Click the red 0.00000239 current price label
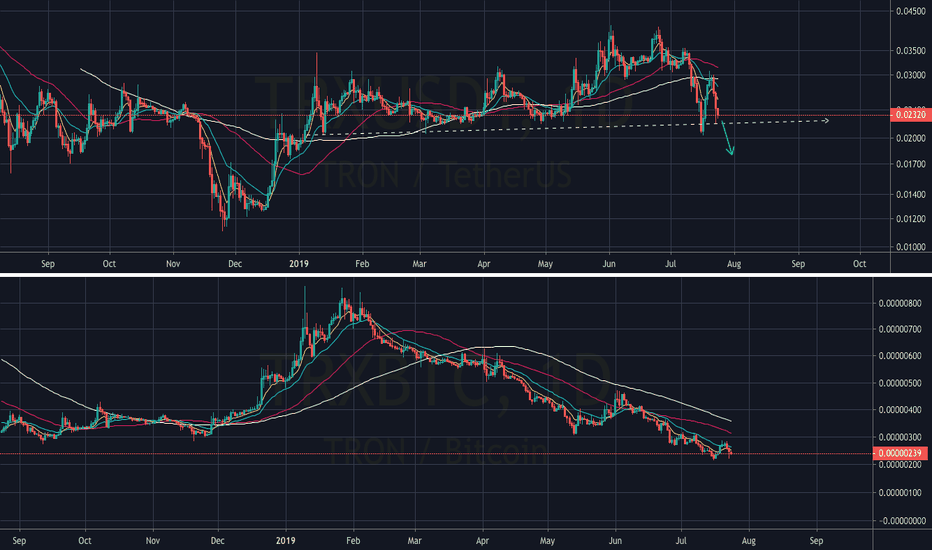Image resolution: width=932 pixels, height=550 pixels. click(900, 453)
